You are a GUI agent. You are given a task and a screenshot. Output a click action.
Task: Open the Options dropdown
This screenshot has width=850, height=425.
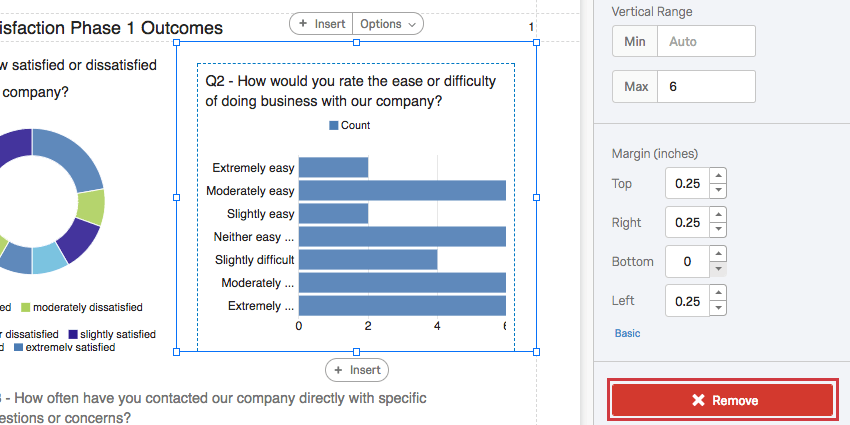click(x=388, y=24)
